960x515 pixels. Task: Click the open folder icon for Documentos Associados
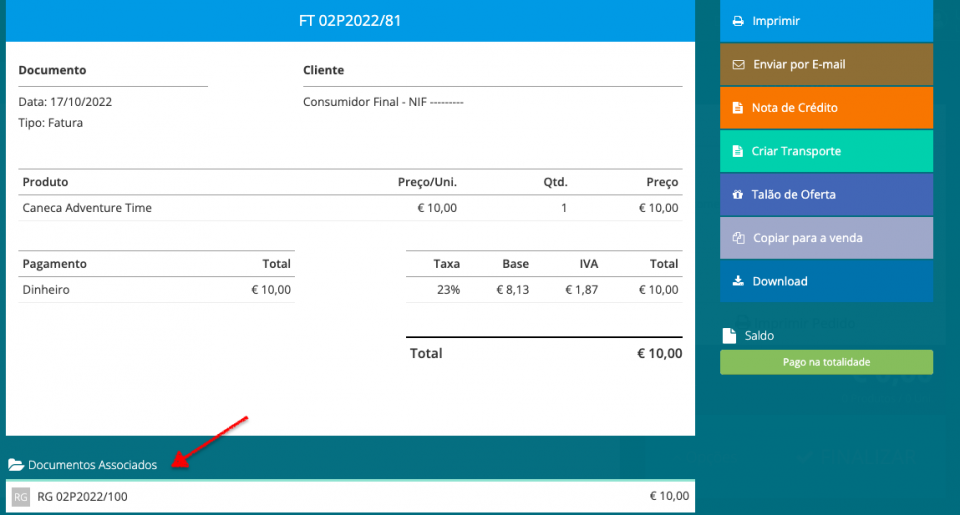point(16,465)
